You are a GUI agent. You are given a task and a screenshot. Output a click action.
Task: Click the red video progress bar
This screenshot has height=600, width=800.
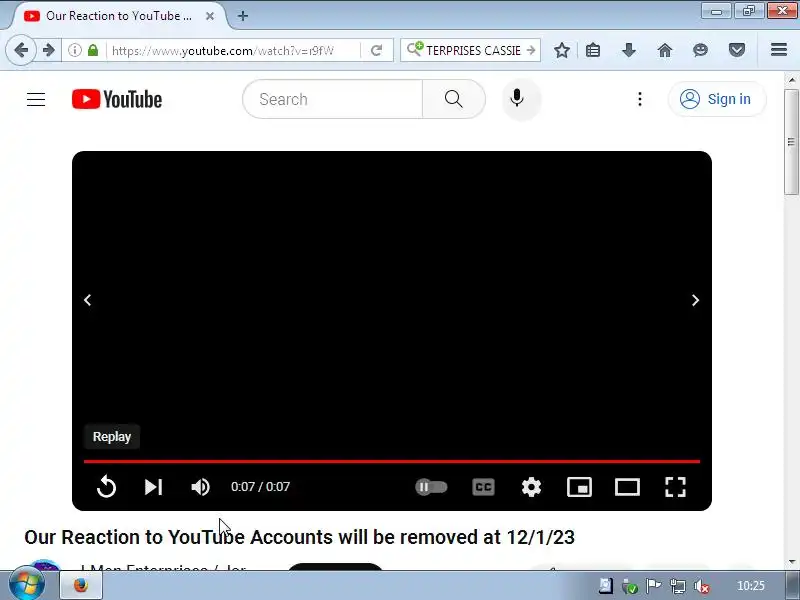click(x=392, y=461)
